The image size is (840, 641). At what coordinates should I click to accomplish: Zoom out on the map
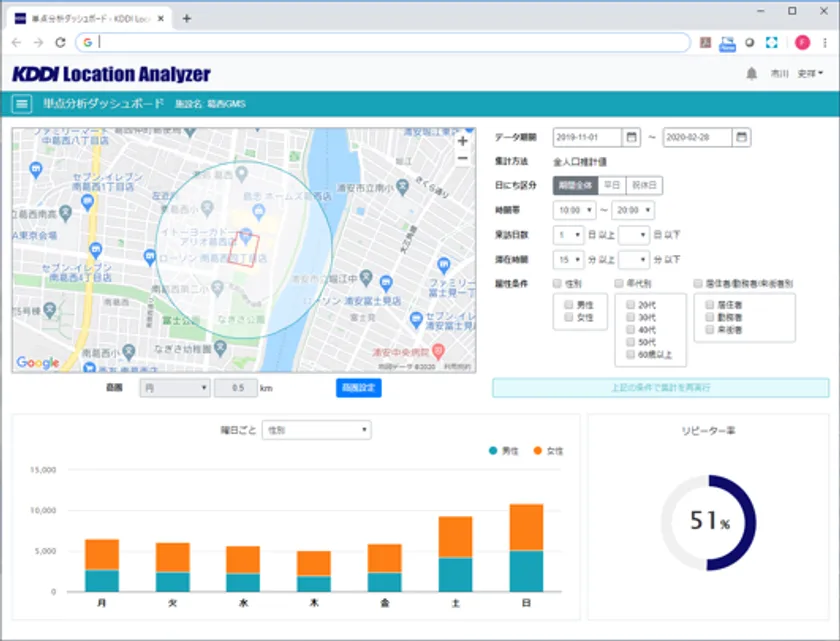tap(462, 158)
